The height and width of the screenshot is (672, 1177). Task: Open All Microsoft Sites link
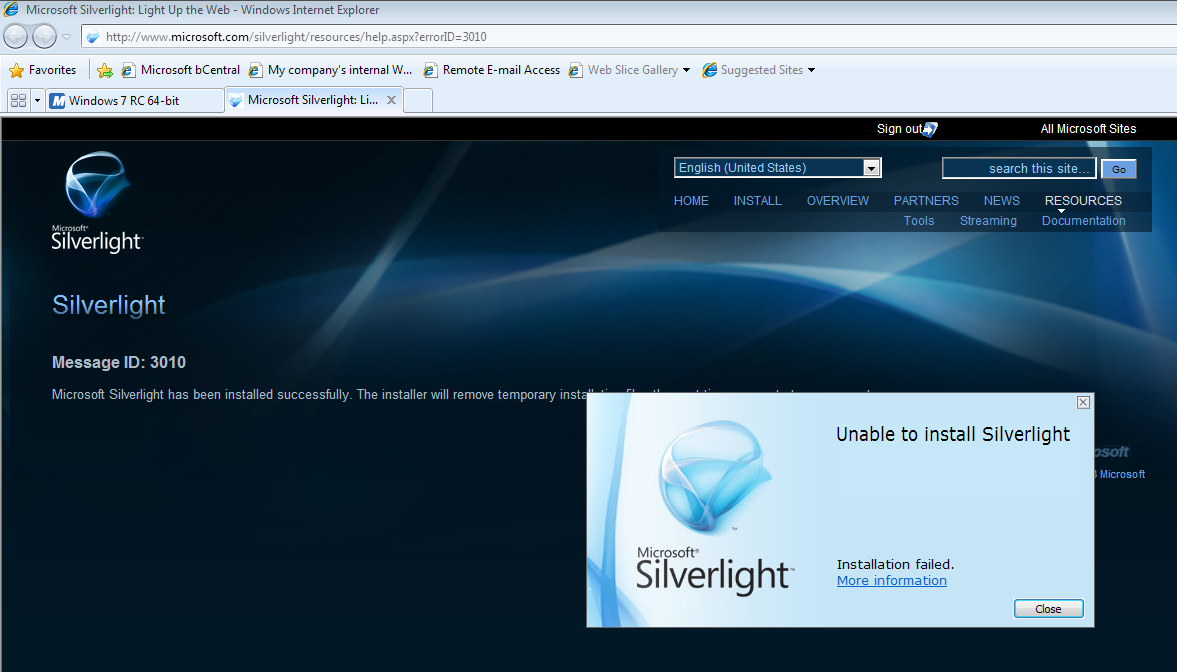1088,128
